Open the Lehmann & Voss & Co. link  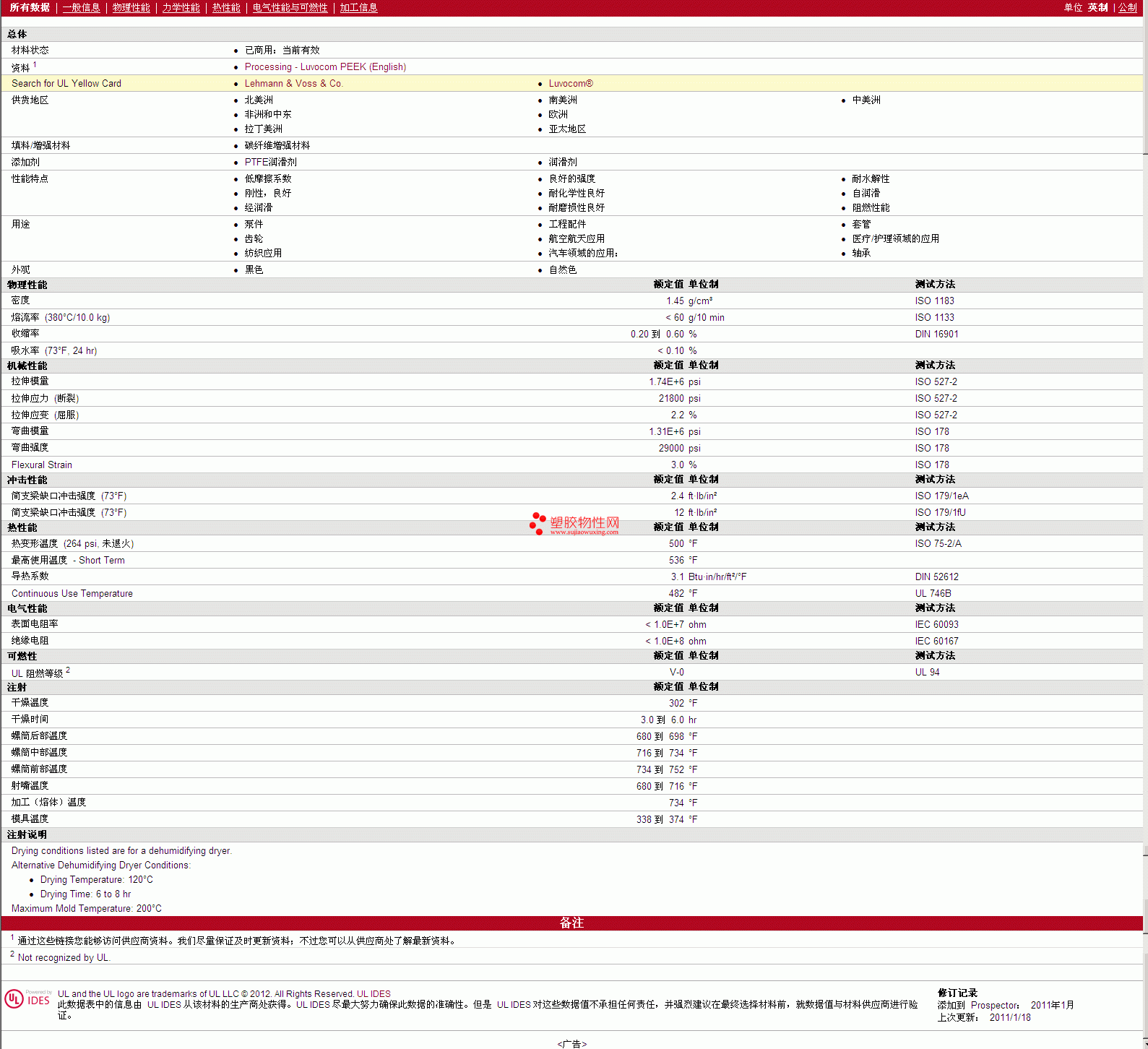pos(293,84)
